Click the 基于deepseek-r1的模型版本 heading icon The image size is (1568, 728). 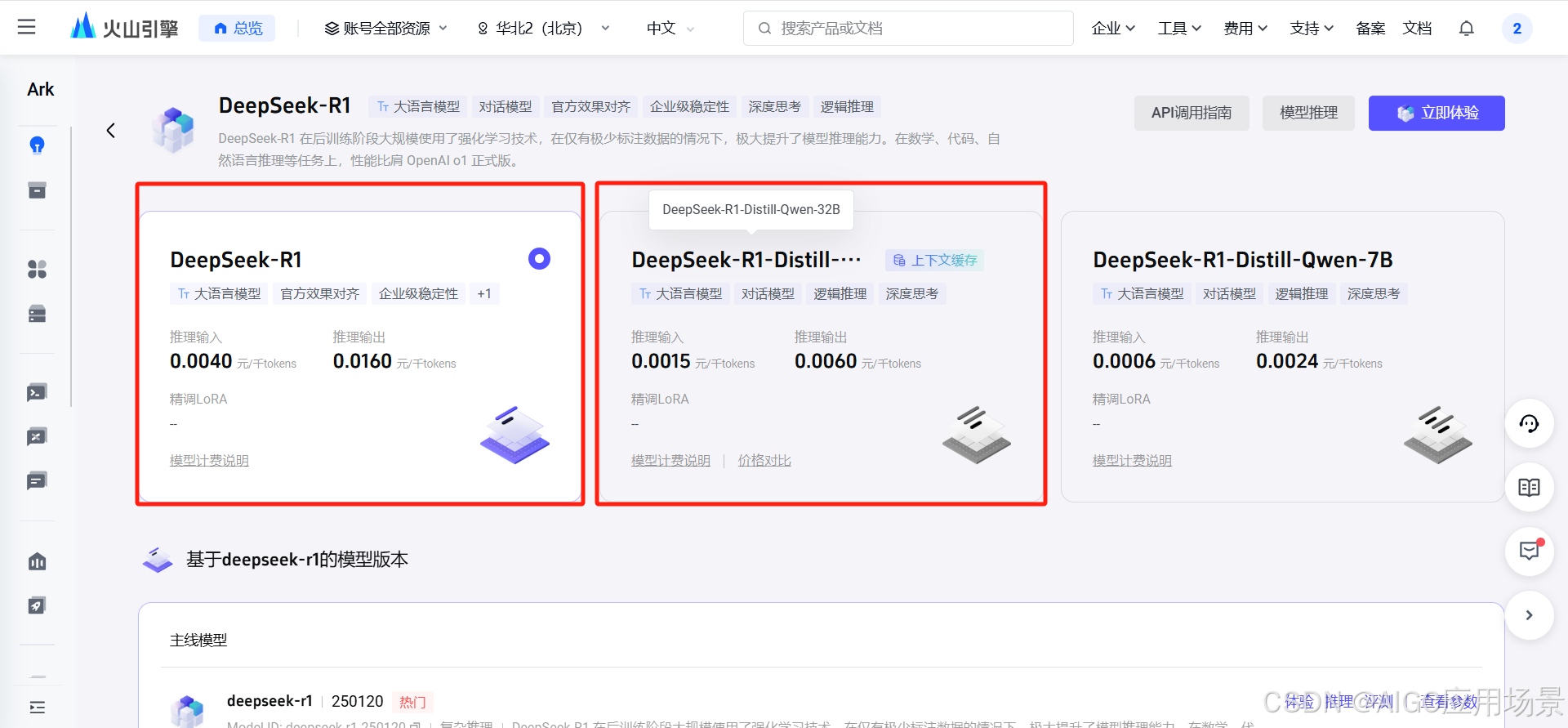157,560
